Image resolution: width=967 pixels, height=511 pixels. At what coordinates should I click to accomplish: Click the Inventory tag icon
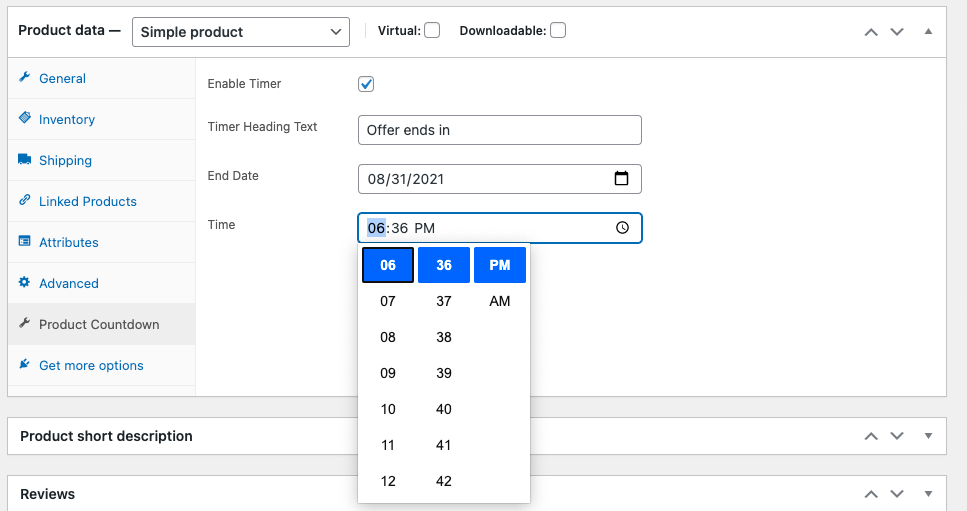pyautogui.click(x=25, y=117)
